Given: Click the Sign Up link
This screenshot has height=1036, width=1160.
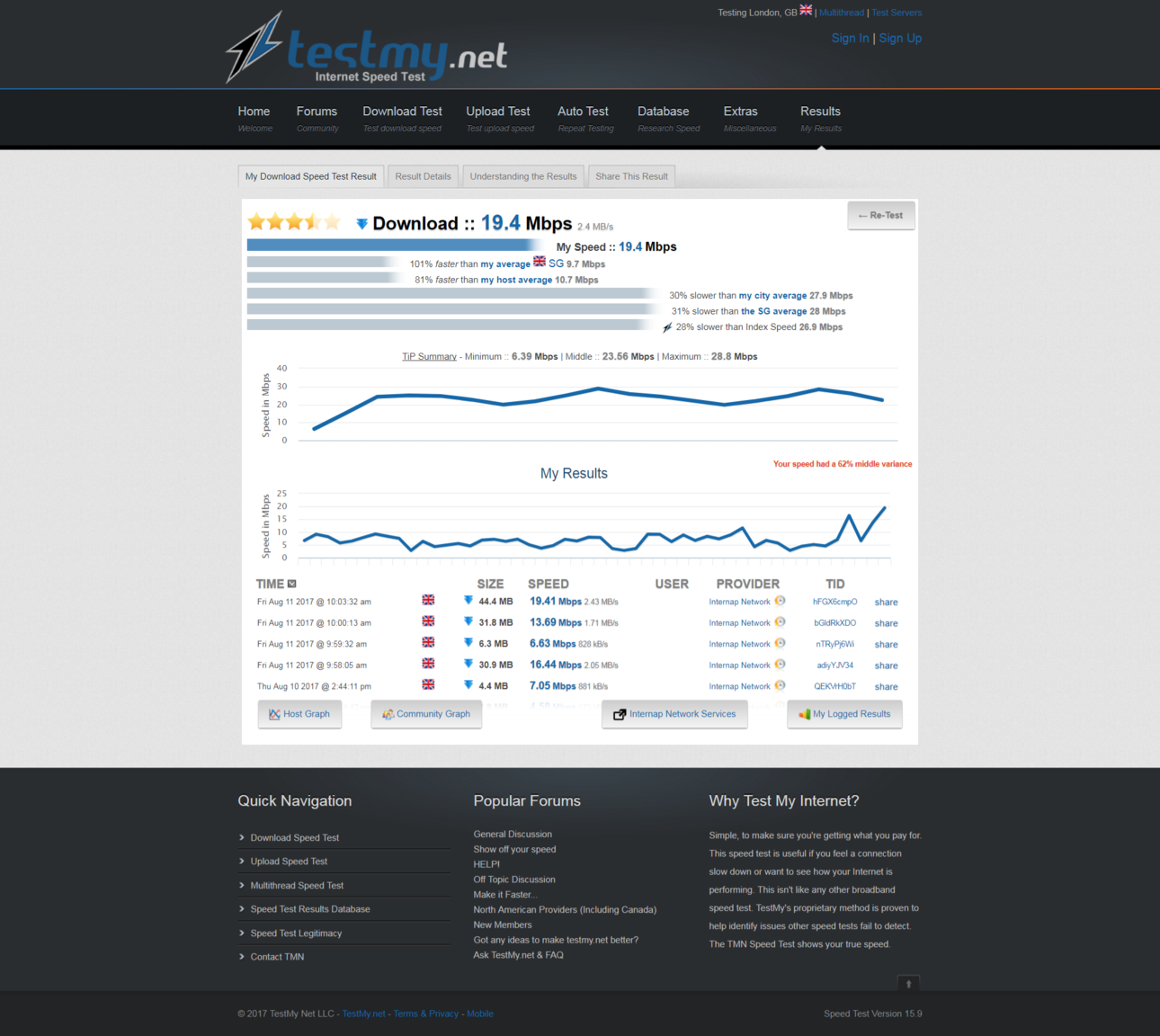Looking at the screenshot, I should [900, 38].
